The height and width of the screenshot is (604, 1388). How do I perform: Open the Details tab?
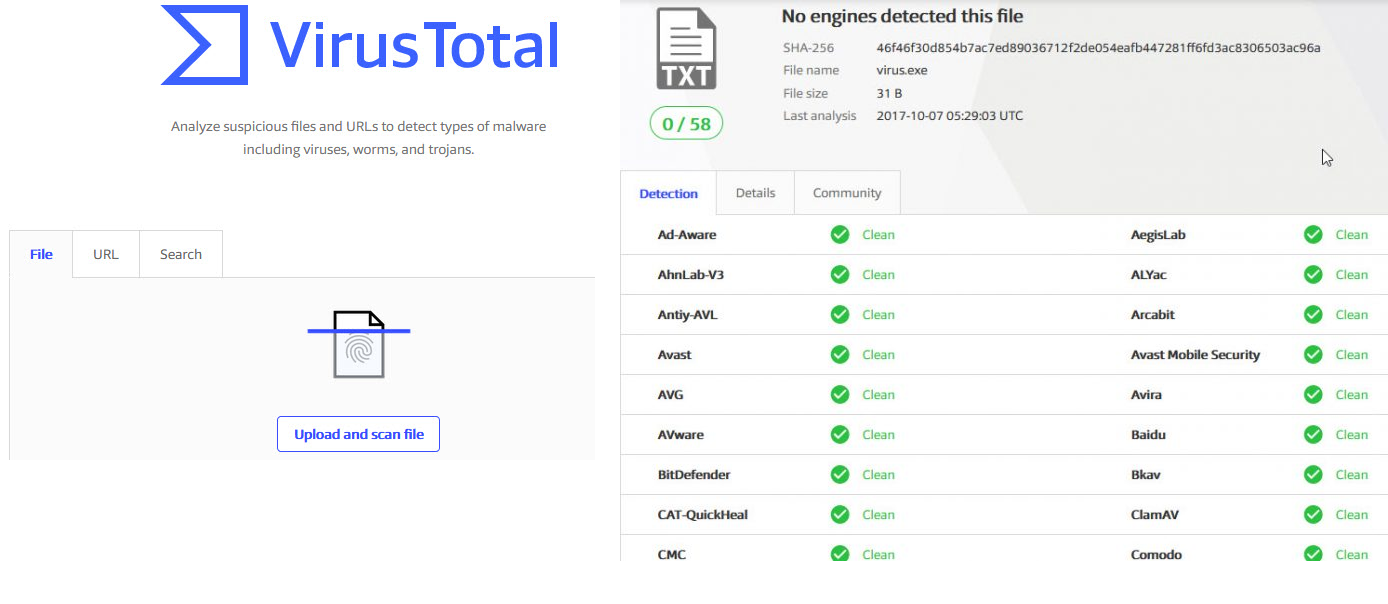[755, 193]
